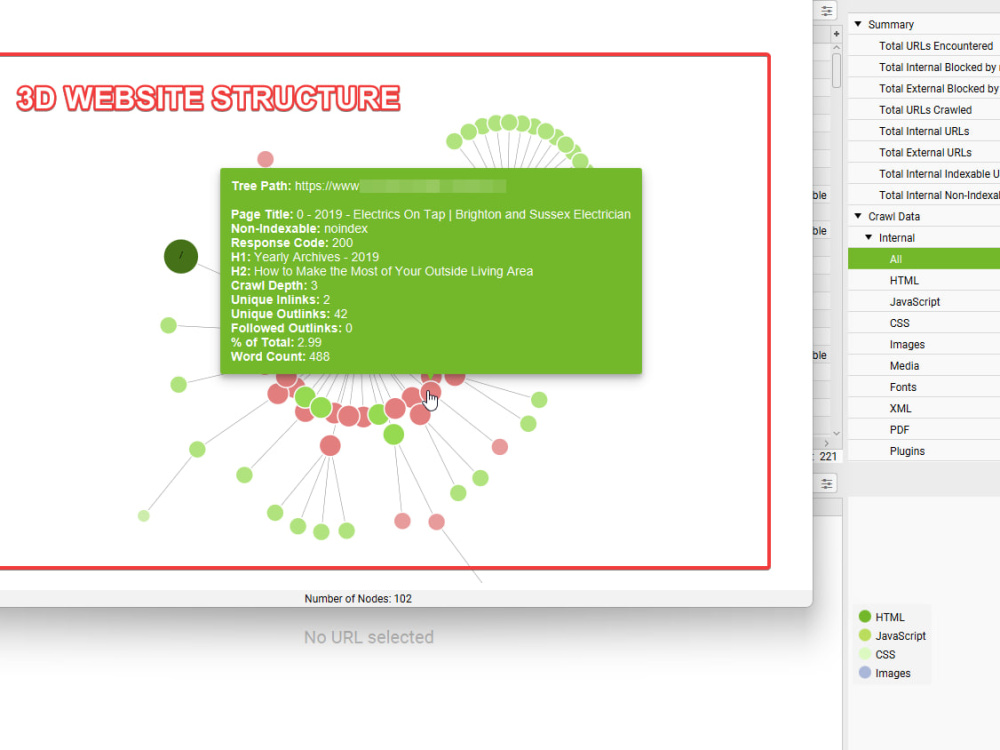Screen dimensions: 1000x750
Task: Click the scroll right arrow above 221
Action: pyautogui.click(x=827, y=443)
